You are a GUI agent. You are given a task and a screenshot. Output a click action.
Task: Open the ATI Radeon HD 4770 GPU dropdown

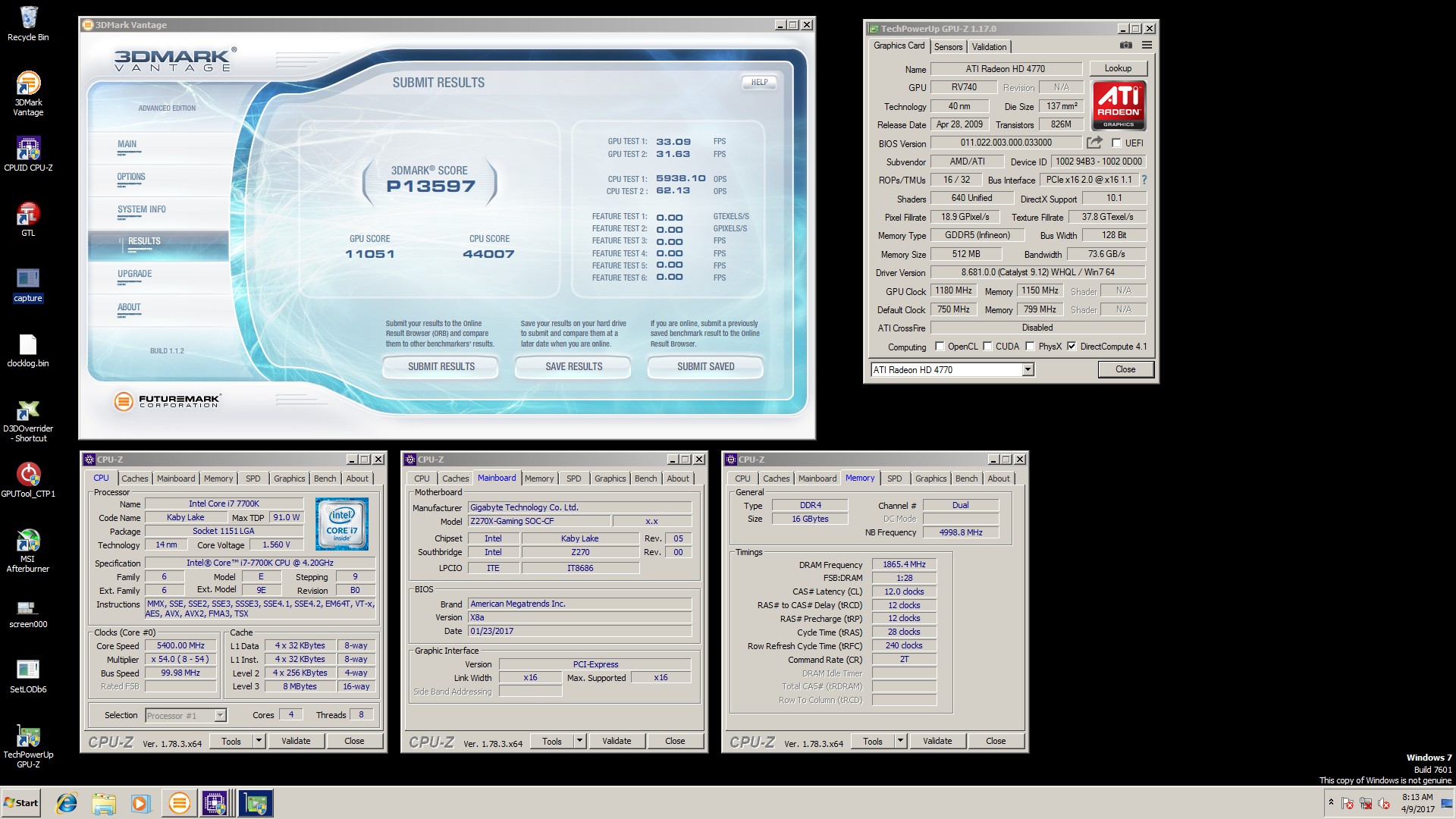coord(1028,369)
